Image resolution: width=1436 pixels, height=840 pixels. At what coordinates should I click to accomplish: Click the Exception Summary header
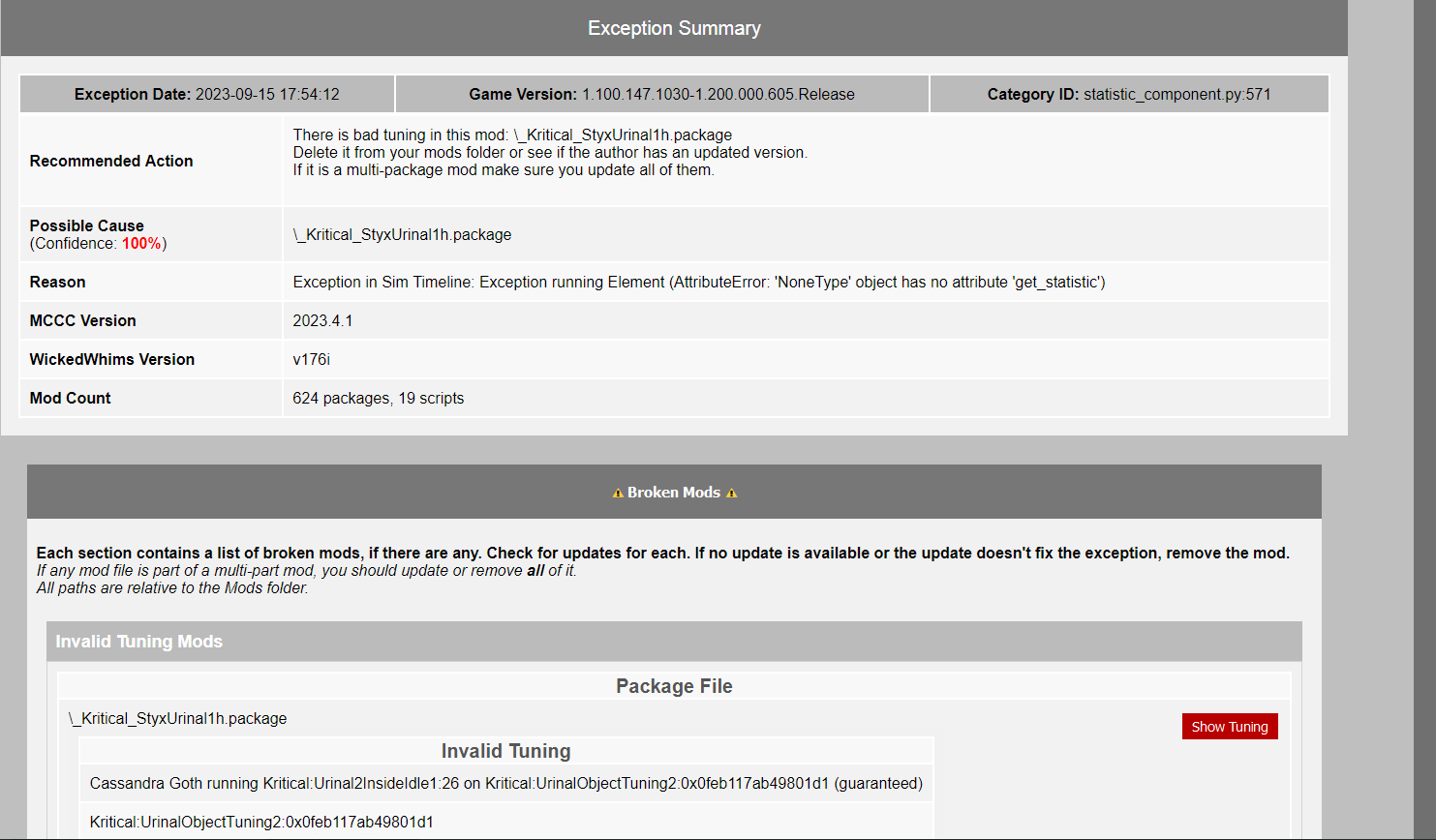tap(674, 28)
